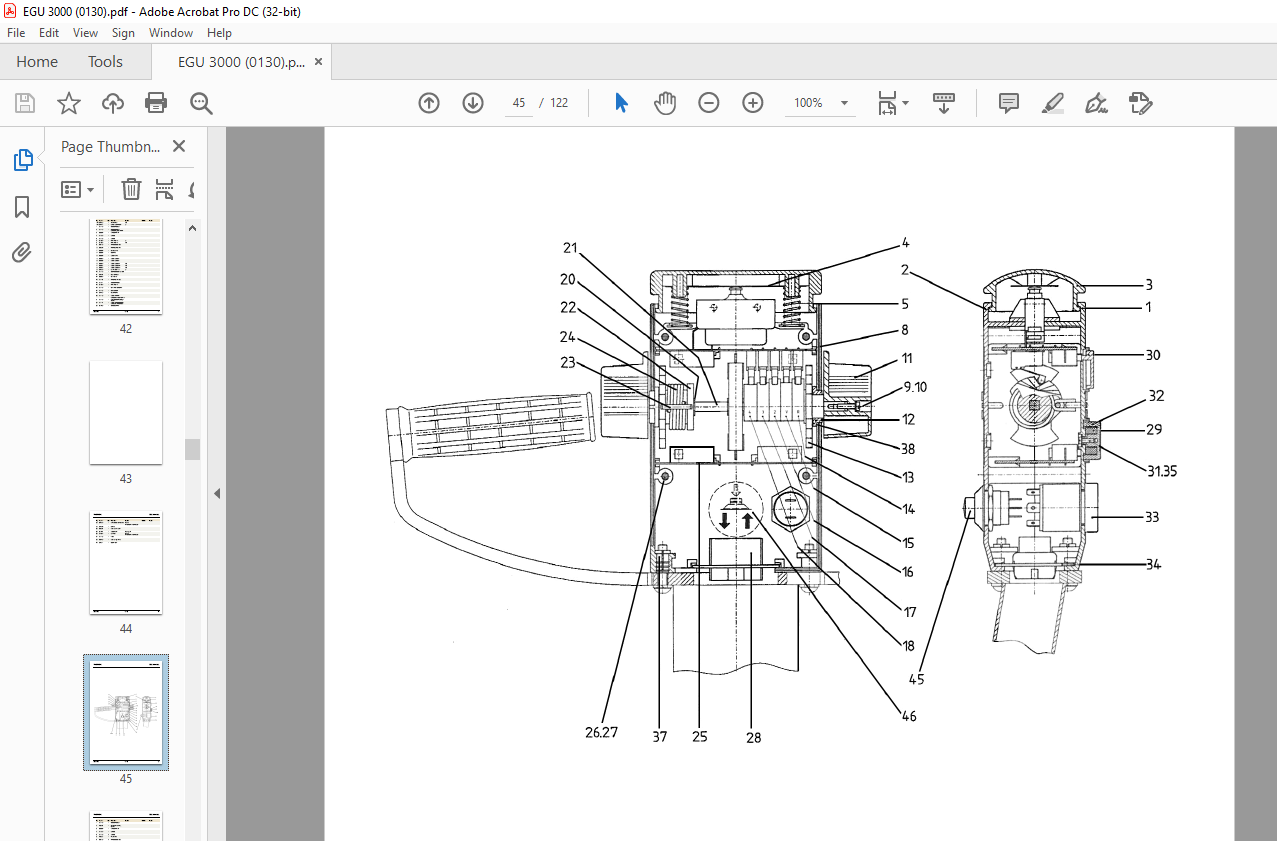Open the sign document tool
Screen dimensions: 1277x841
tap(1096, 103)
